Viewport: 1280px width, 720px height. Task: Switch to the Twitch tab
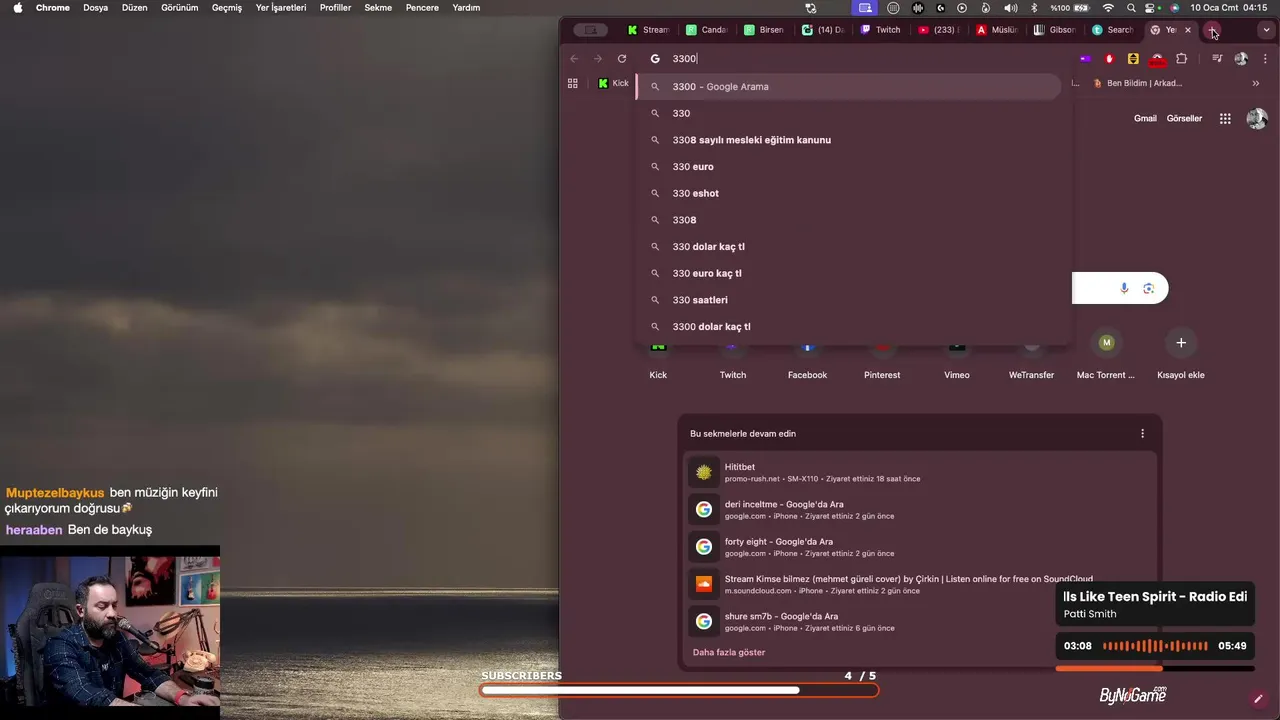880,30
